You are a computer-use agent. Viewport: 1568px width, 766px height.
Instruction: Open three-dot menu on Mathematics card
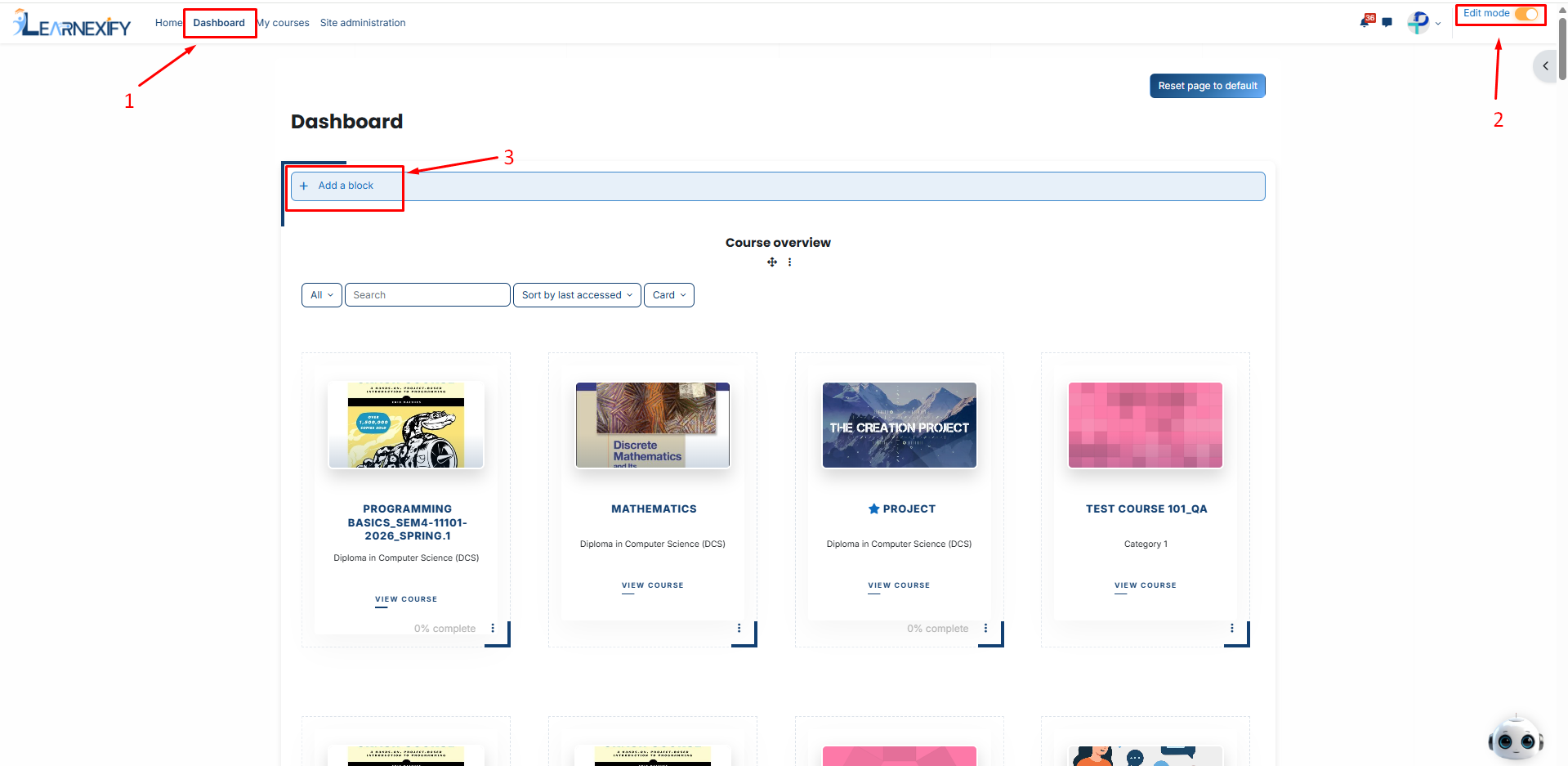pyautogui.click(x=739, y=628)
